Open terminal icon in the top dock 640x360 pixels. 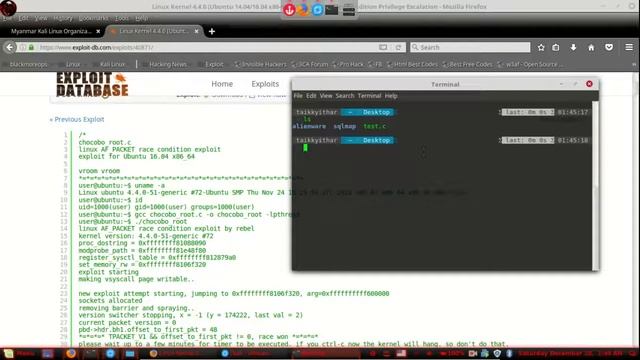tap(332, 9)
